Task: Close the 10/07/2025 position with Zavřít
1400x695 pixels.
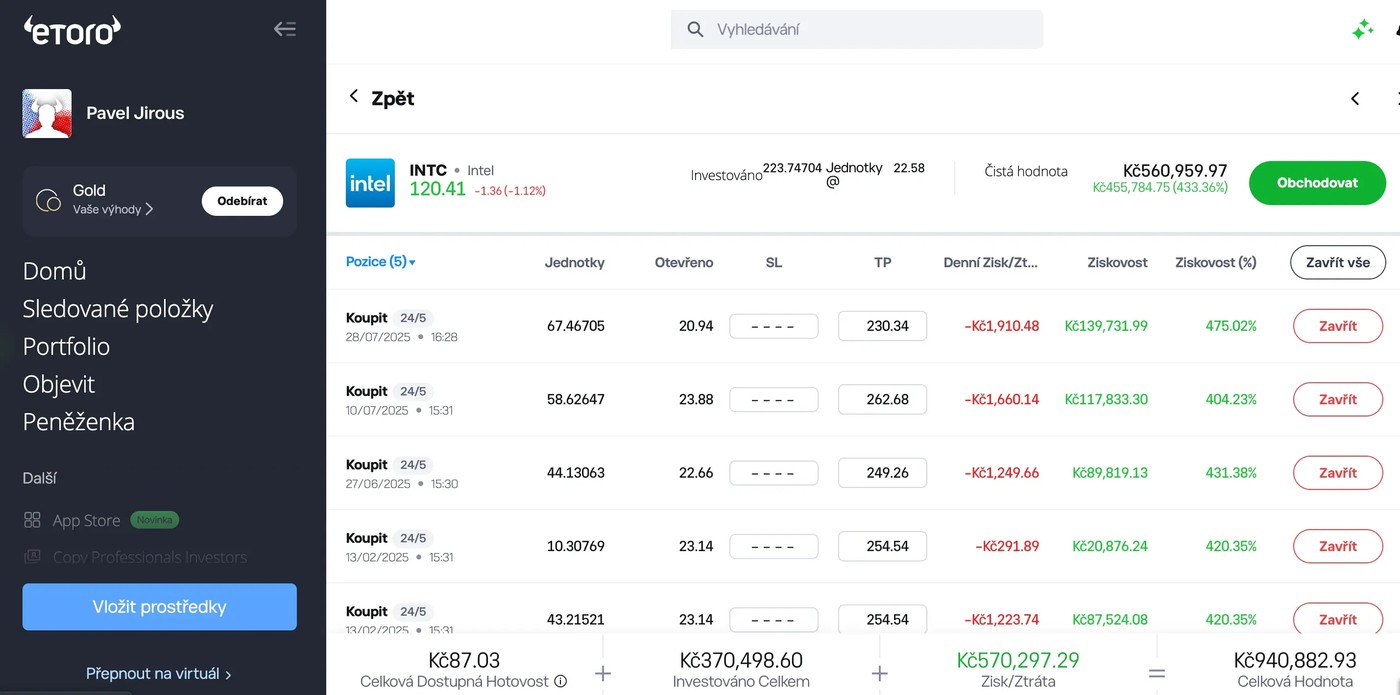Action: pos(1338,399)
